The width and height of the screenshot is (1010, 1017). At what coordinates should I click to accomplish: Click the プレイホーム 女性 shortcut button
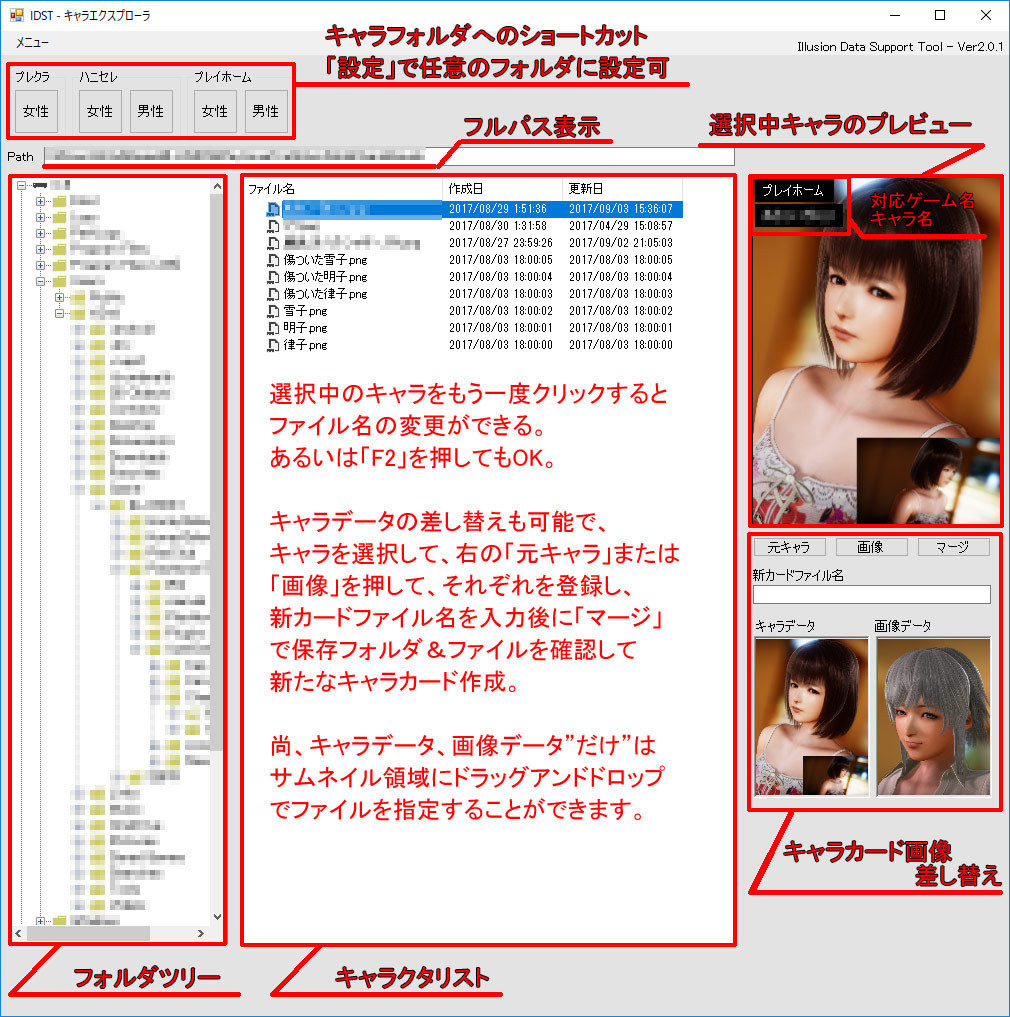[215, 112]
